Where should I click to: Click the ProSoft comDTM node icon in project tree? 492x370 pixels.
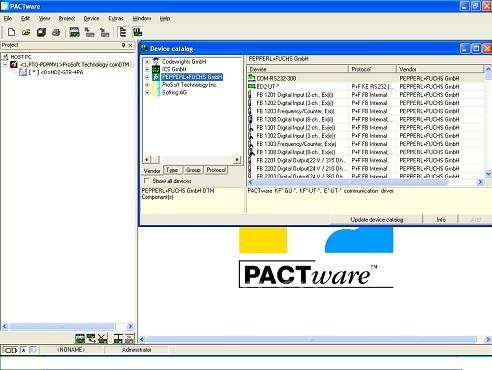coord(14,64)
